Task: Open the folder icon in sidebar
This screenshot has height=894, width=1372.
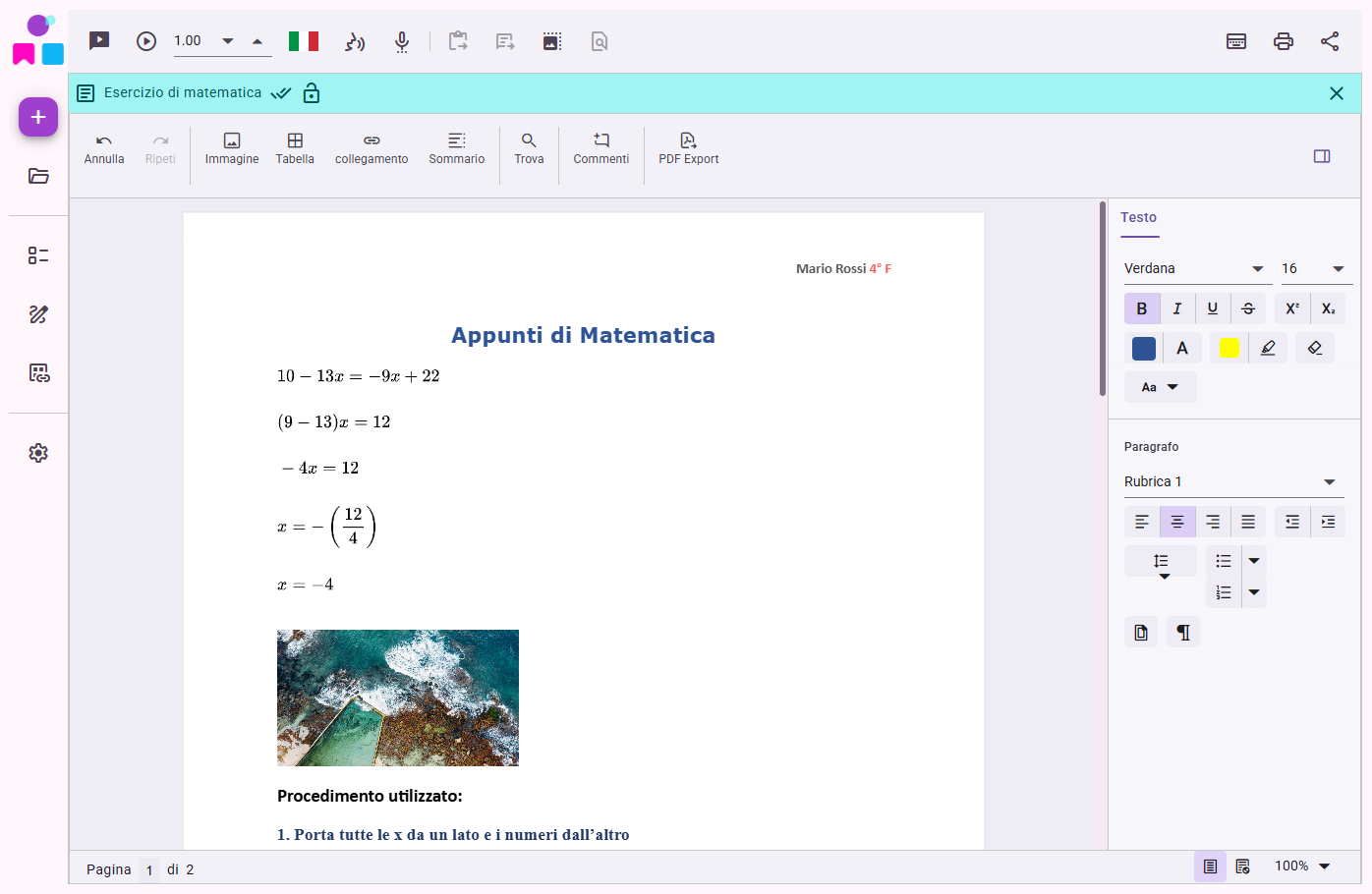Action: pos(38,176)
